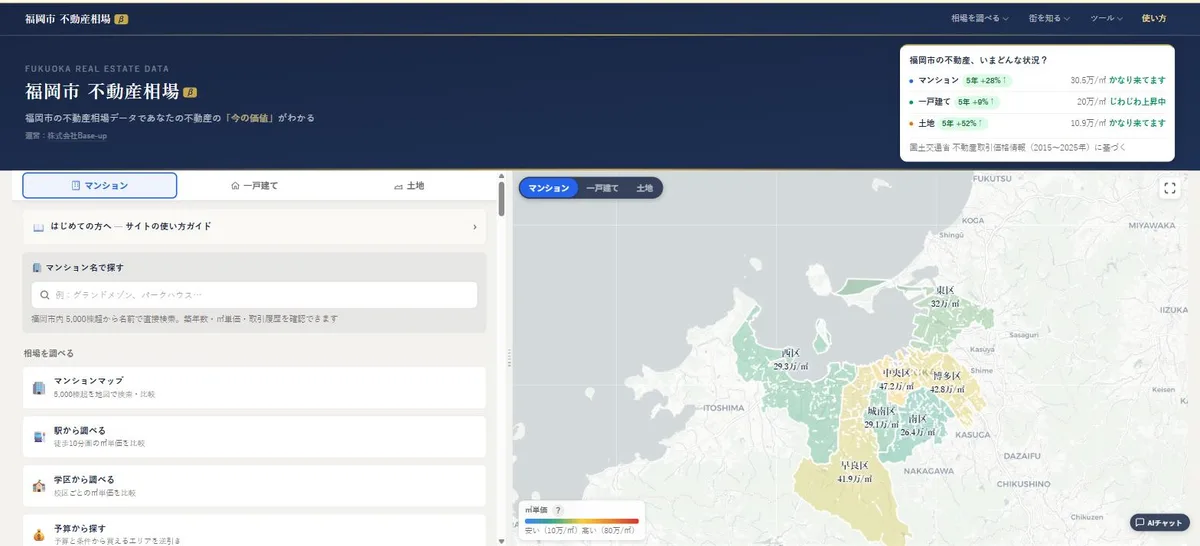This screenshot has height=546, width=1200.
Task: Click the book icon on the guide row
Action: [x=38, y=227]
